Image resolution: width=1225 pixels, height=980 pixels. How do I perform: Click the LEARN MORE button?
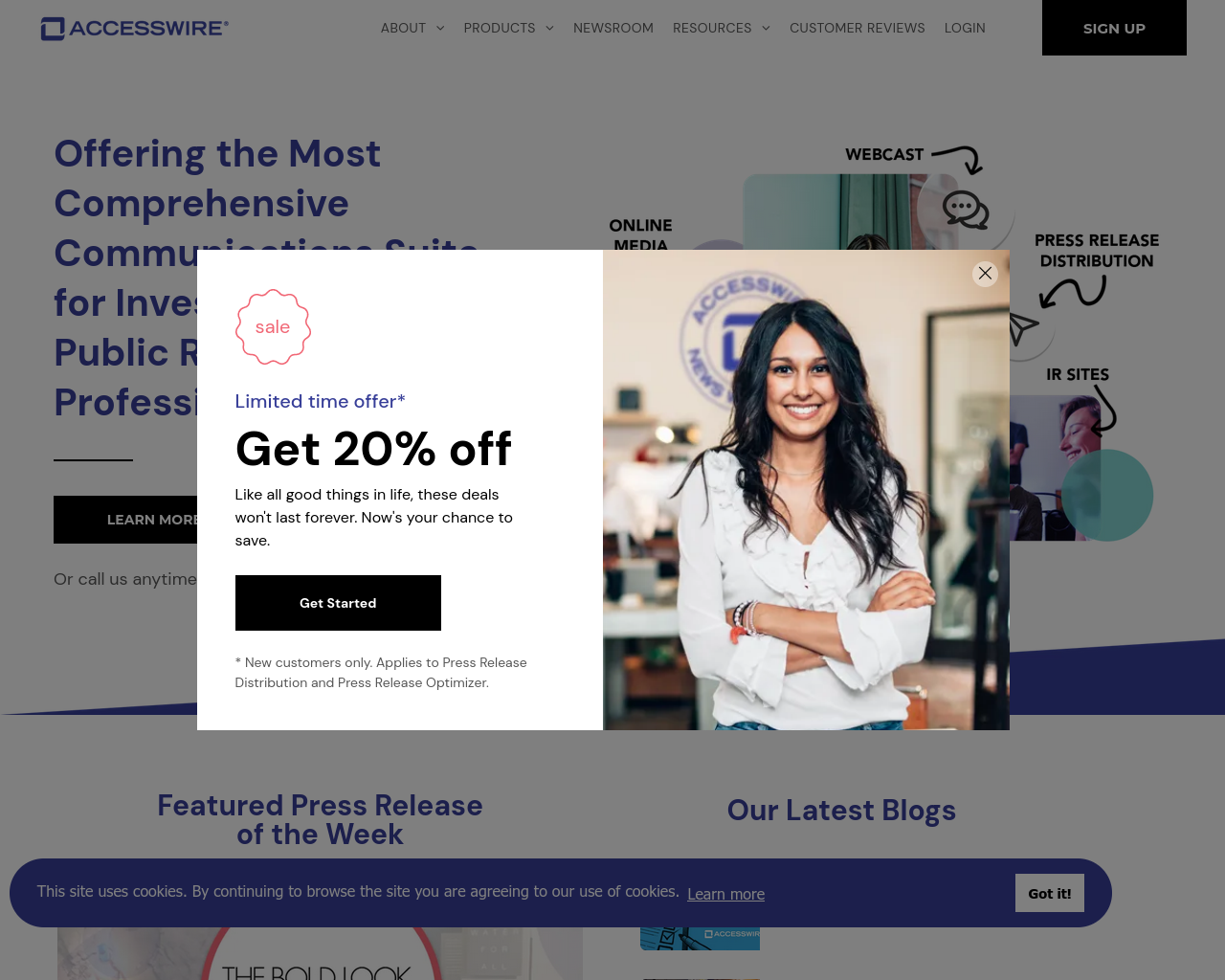tap(125, 520)
